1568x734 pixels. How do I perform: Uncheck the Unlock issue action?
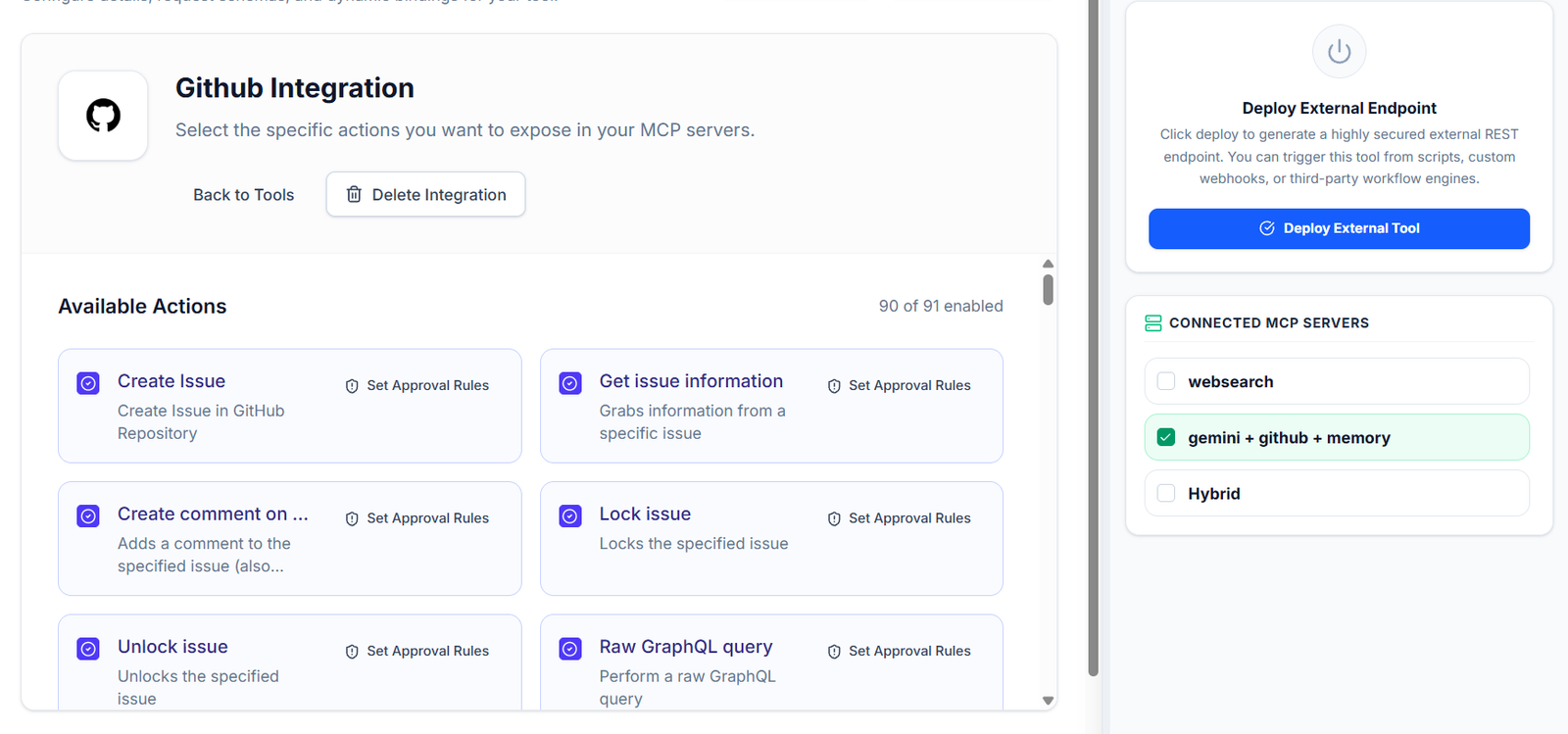pos(88,649)
